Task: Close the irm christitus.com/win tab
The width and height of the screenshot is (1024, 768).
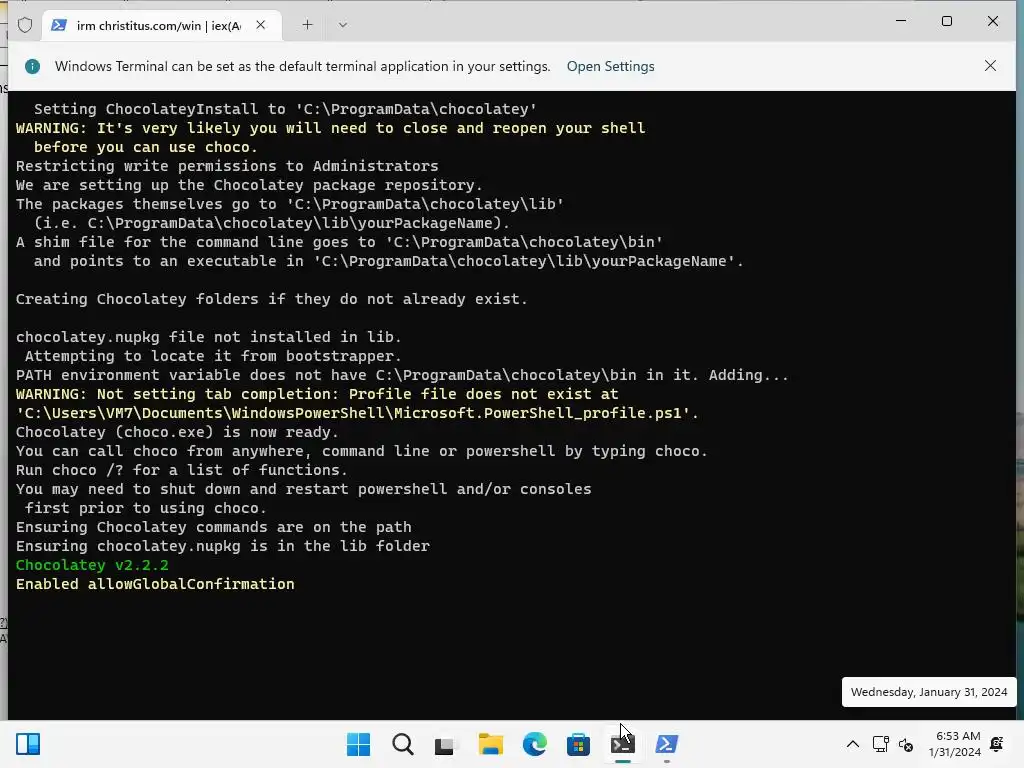Action: 261,25
